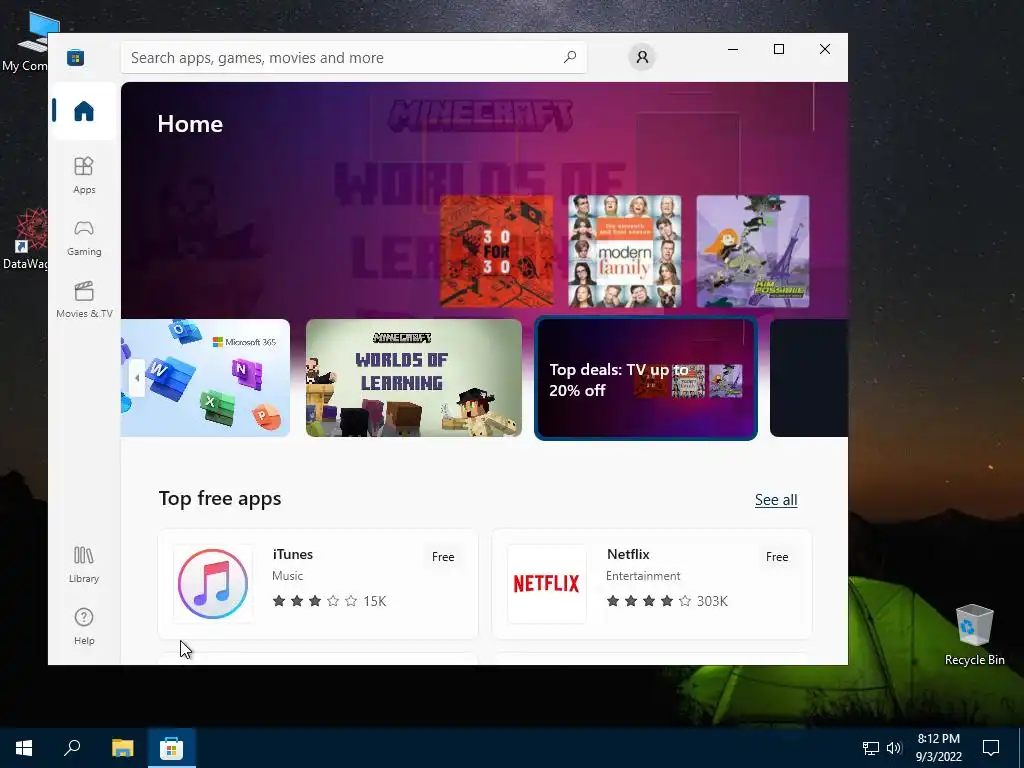The height and width of the screenshot is (768, 1024).
Task: Open the Windows Start menu
Action: click(x=24, y=748)
